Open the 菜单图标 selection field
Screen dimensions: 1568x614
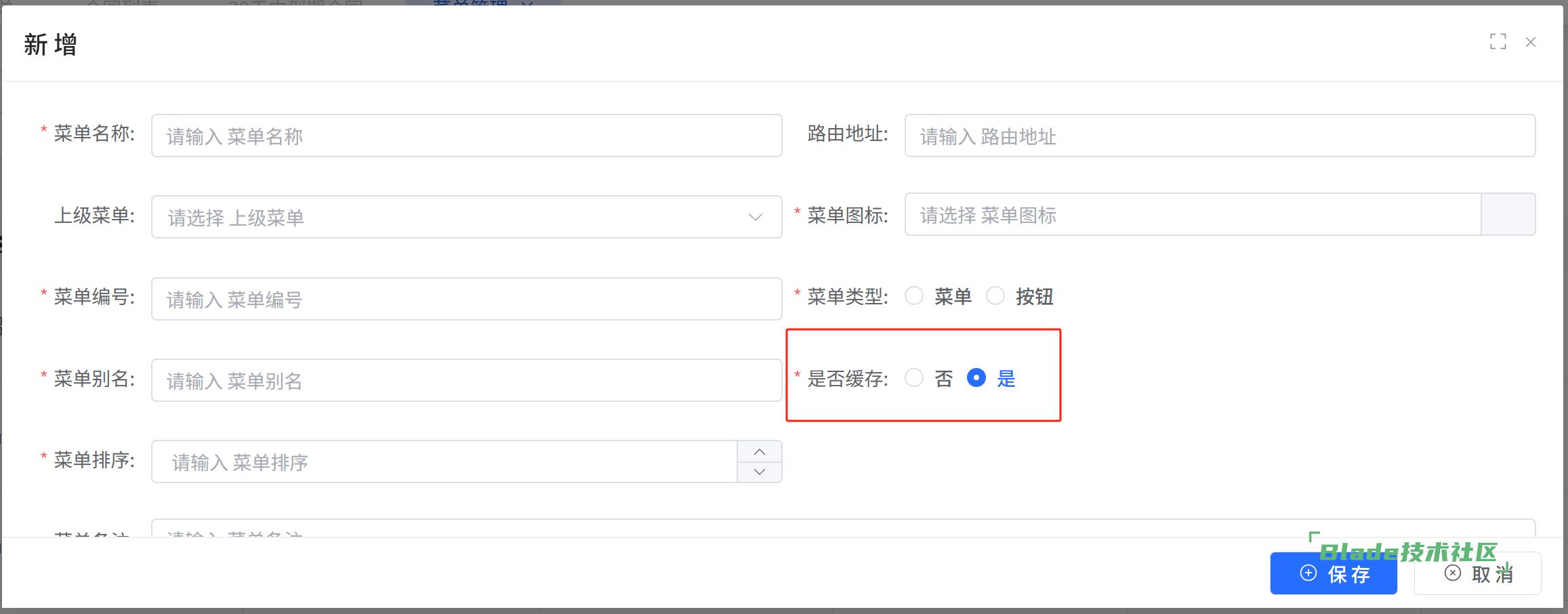[x=1192, y=215]
